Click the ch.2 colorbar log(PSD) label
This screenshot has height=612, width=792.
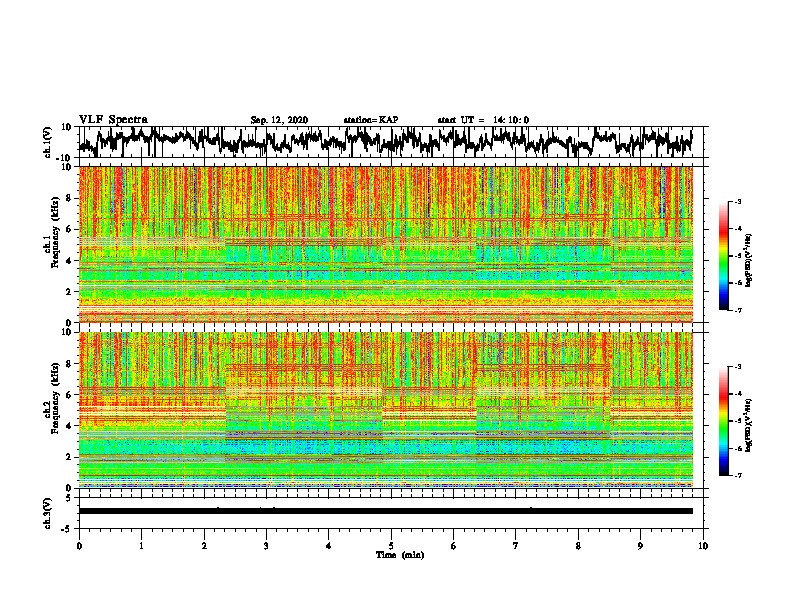click(x=749, y=425)
